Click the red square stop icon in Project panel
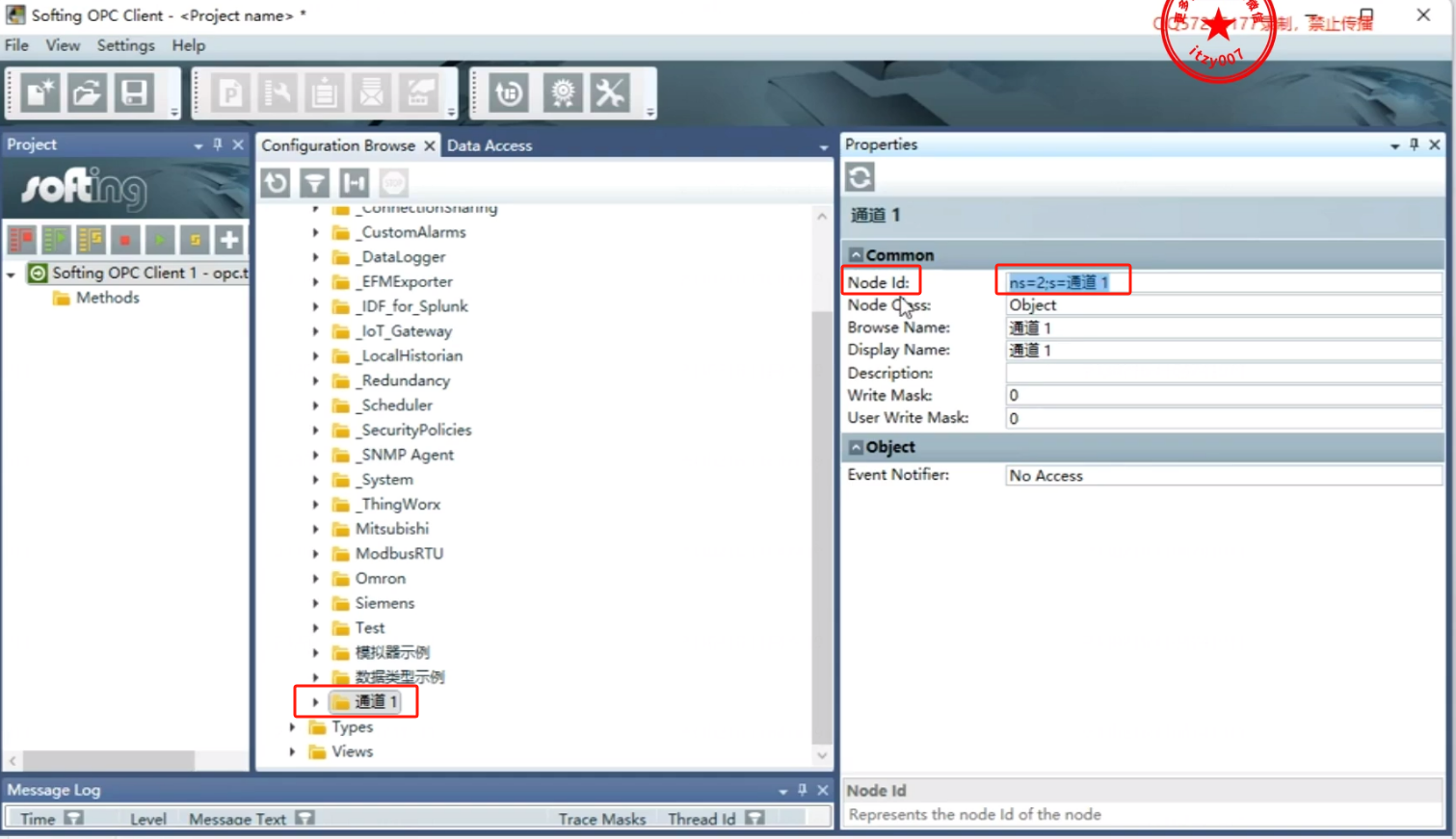1456x839 pixels. 125,239
